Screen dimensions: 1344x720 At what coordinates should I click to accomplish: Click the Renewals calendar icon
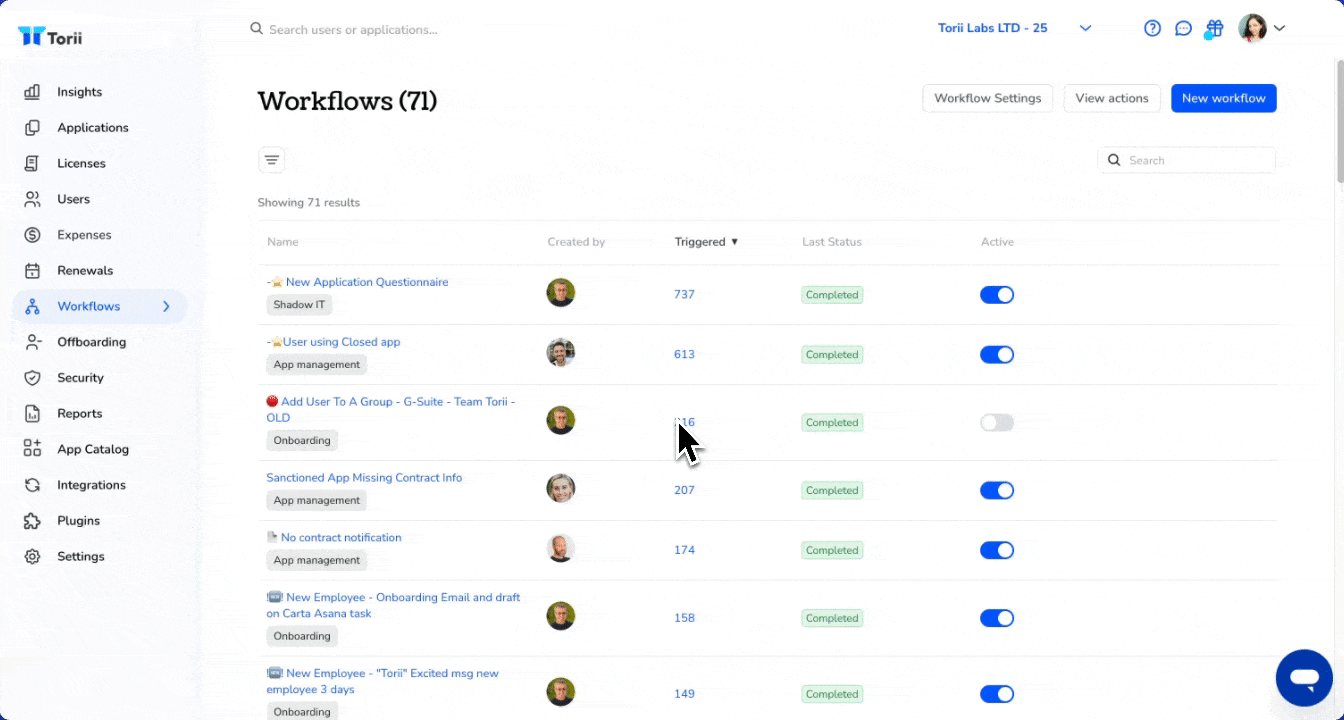[32, 271]
